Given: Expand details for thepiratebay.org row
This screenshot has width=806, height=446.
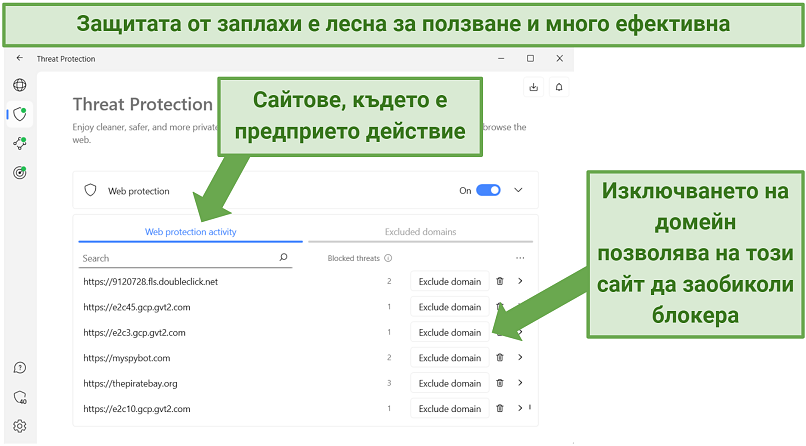Looking at the screenshot, I should point(520,383).
